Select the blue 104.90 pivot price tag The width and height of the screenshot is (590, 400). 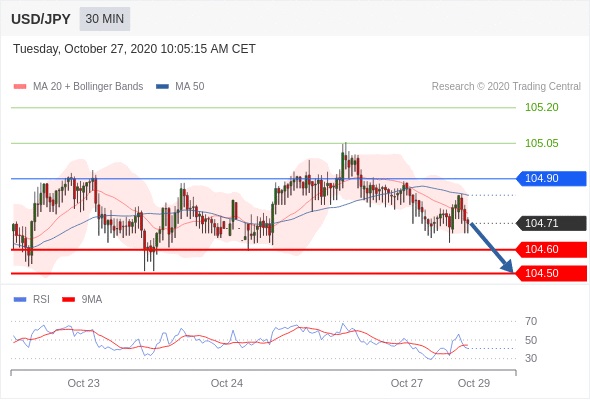coord(551,178)
